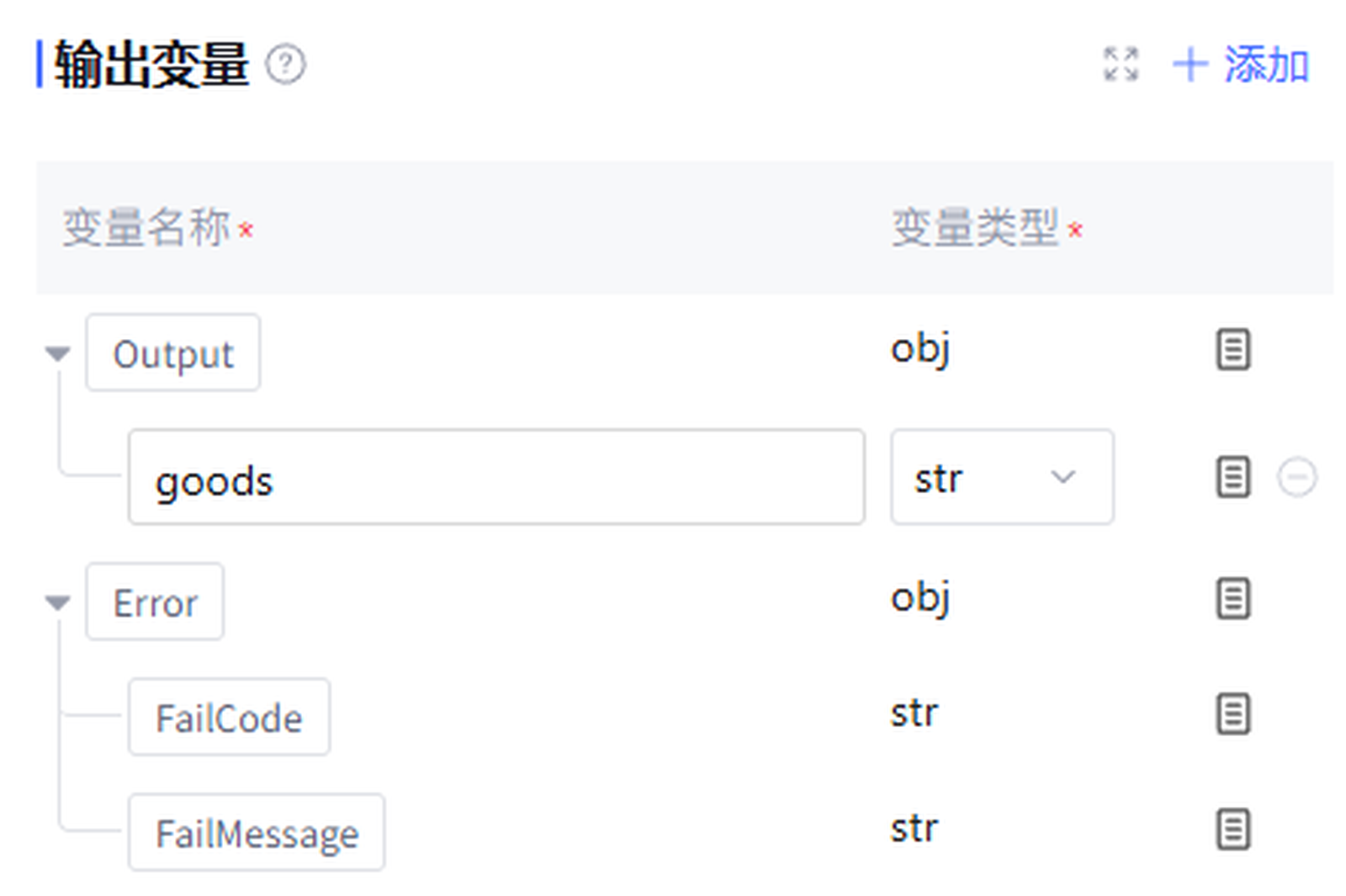Click the help icon beside 输出变量
1346x896 pixels.
(x=285, y=65)
